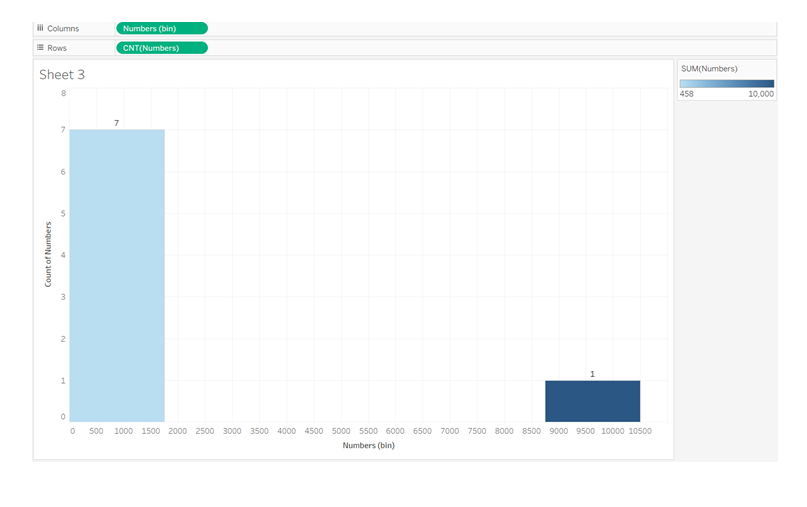
Task: Click the Rows shelf label
Action: (x=57, y=47)
